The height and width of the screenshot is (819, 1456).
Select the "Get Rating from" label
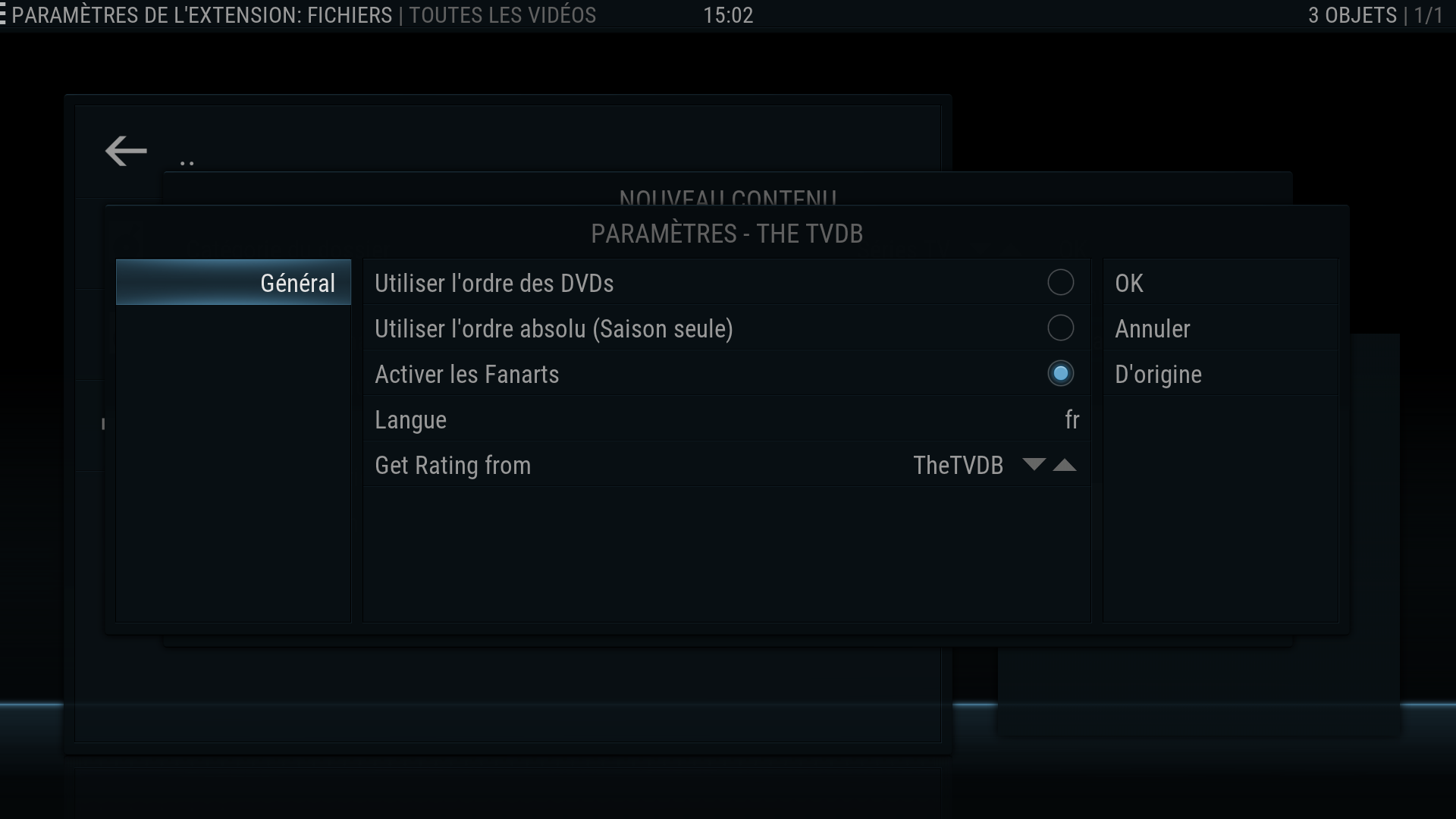pyautogui.click(x=453, y=465)
